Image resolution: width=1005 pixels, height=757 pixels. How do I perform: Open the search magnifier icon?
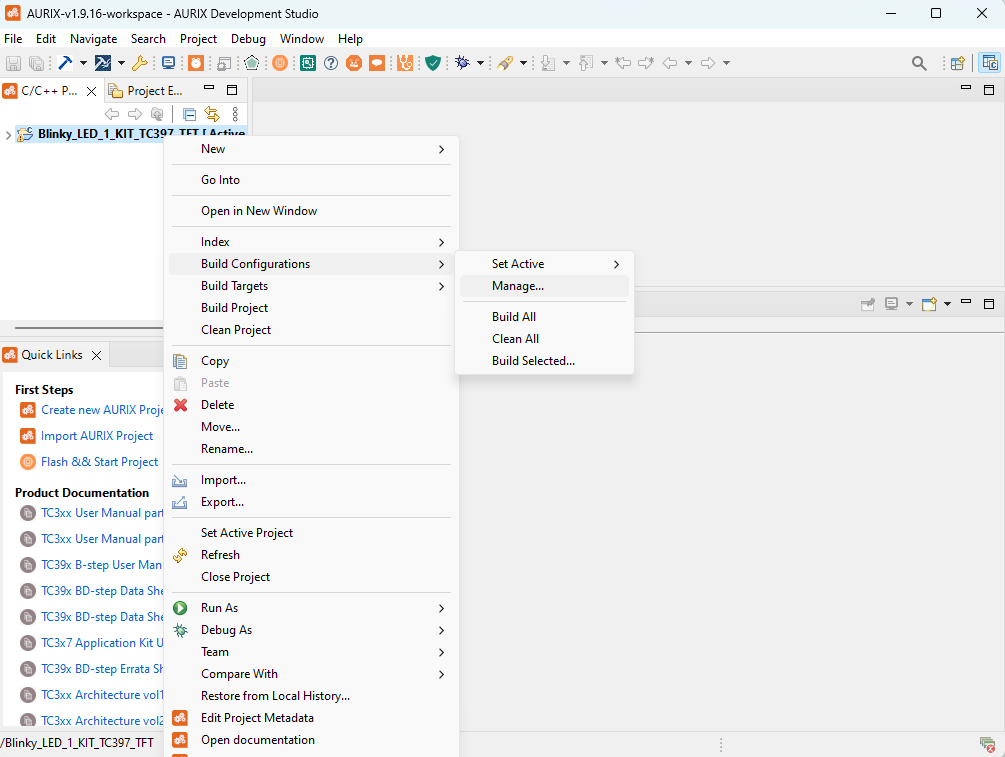pos(919,62)
